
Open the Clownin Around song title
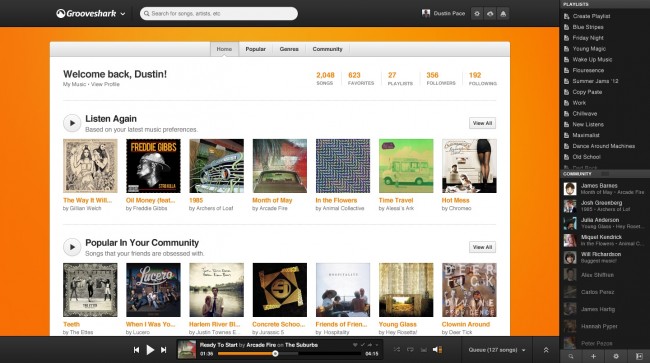[466, 324]
